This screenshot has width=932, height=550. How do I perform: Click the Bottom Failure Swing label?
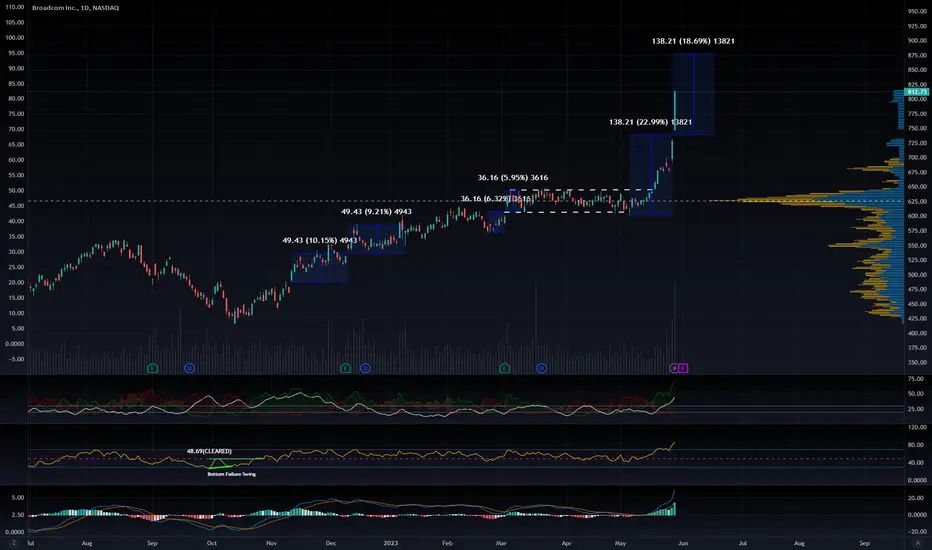point(231,474)
